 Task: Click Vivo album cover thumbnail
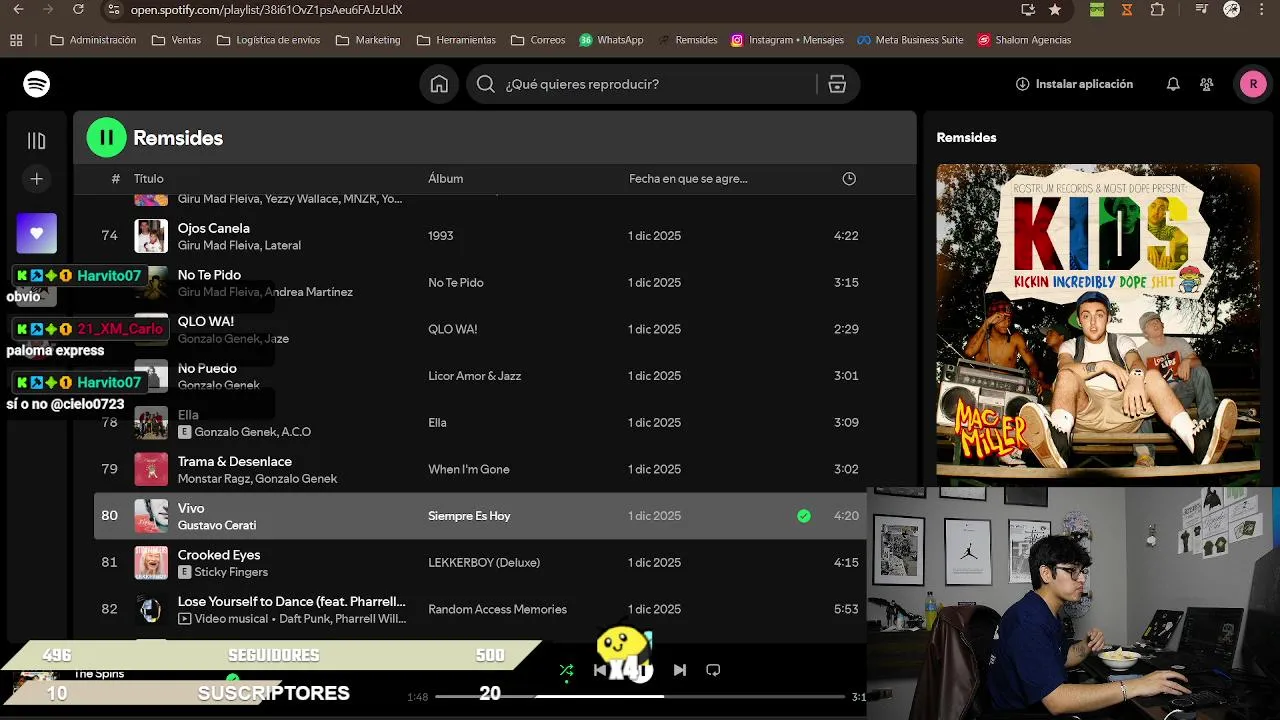click(x=151, y=516)
